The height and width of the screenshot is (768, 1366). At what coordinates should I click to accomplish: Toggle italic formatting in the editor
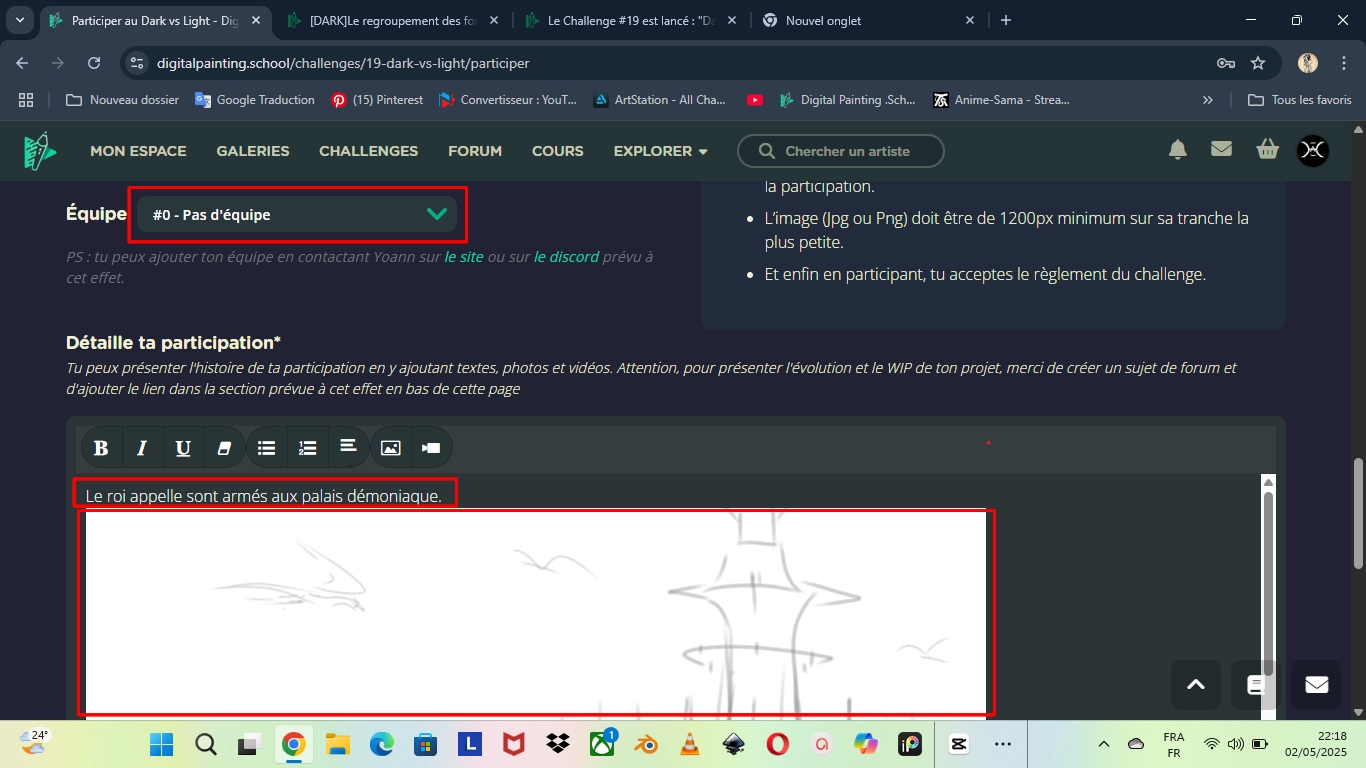click(142, 448)
